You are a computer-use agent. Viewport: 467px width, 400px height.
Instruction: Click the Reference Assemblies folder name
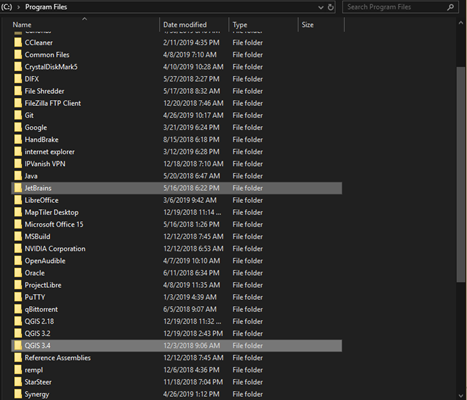tap(57, 358)
